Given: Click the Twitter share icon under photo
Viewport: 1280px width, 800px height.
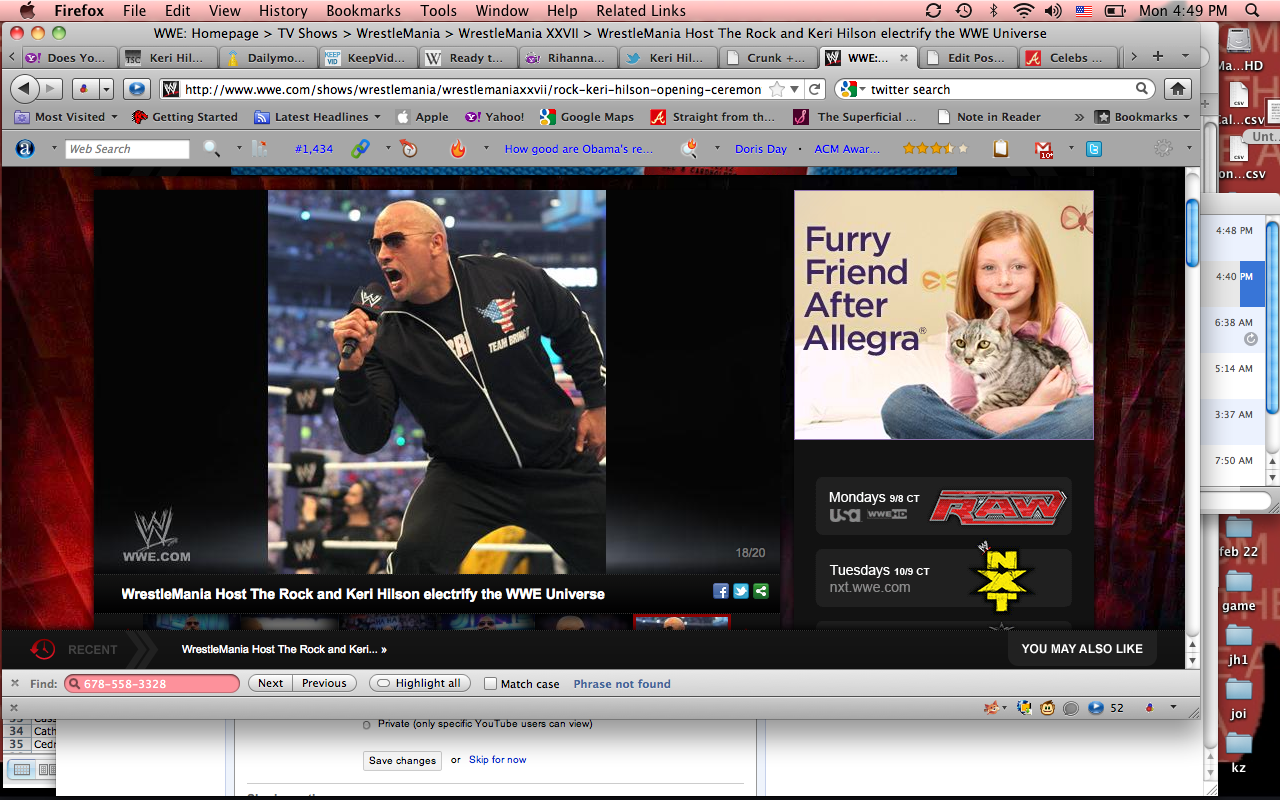Looking at the screenshot, I should 741,591.
